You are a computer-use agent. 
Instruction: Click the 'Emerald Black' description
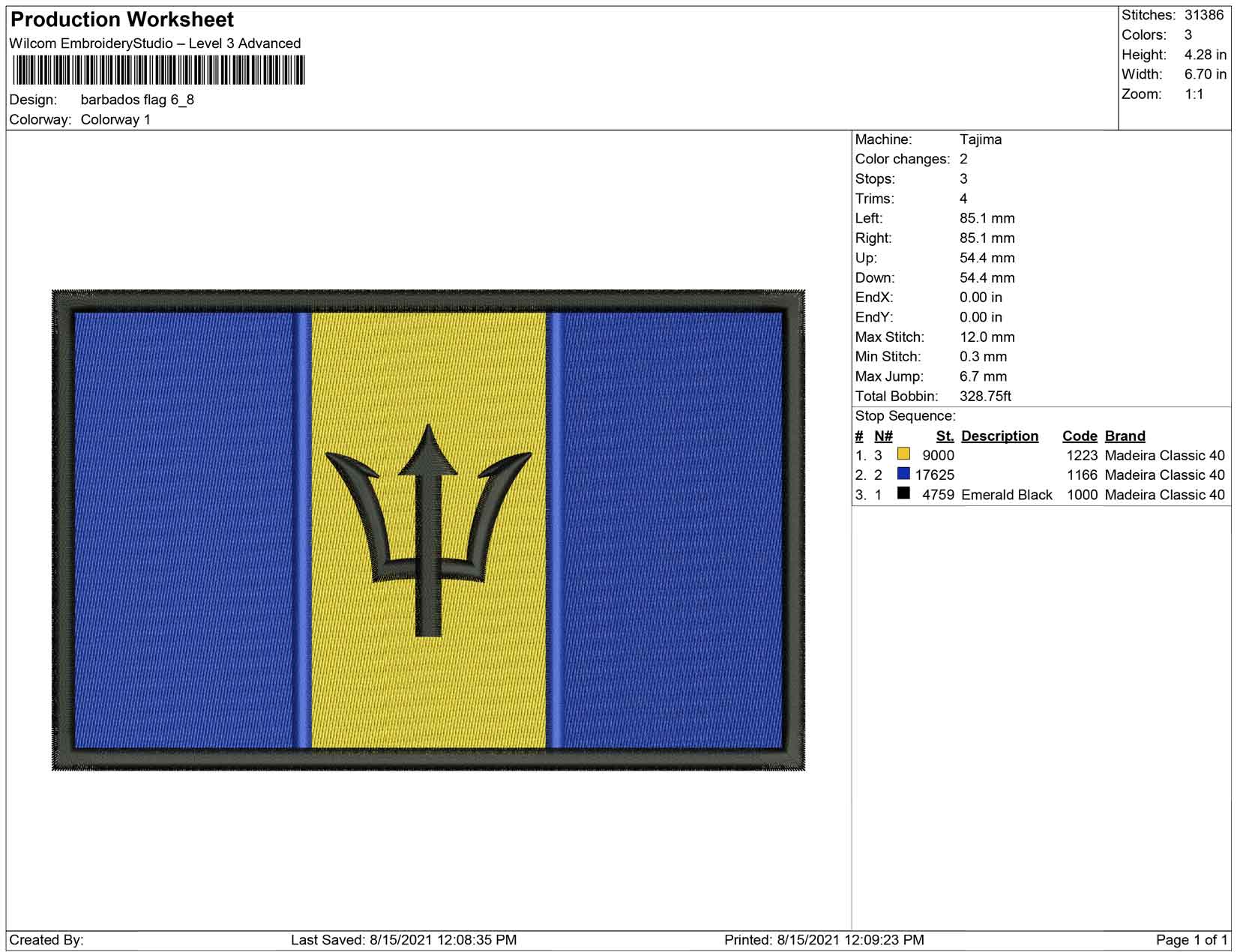coord(1007,495)
